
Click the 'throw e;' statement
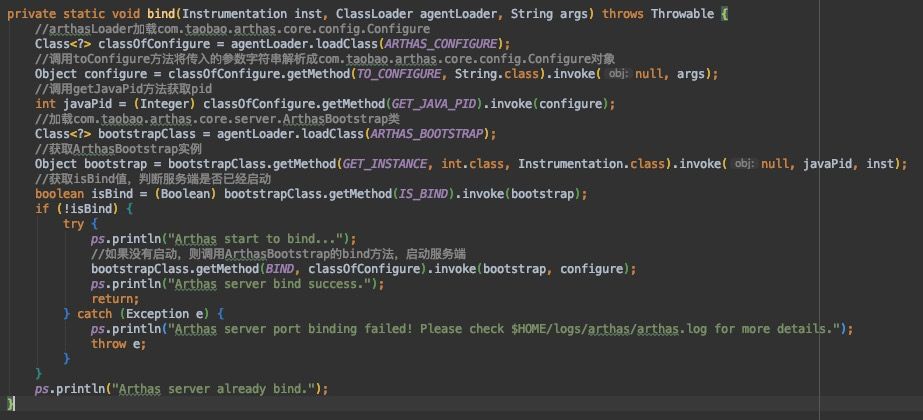tap(118, 343)
